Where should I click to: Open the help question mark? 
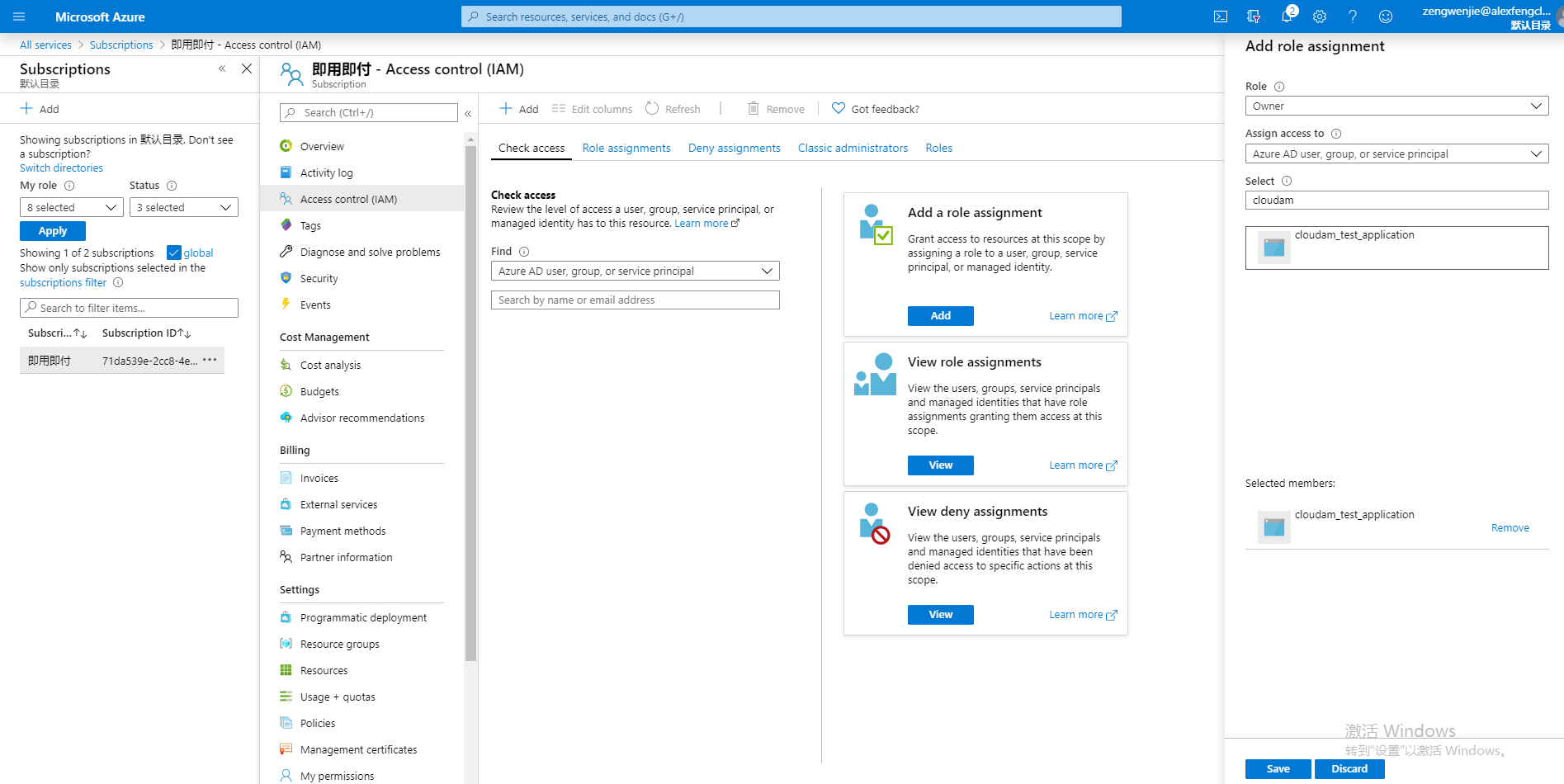coord(1353,17)
